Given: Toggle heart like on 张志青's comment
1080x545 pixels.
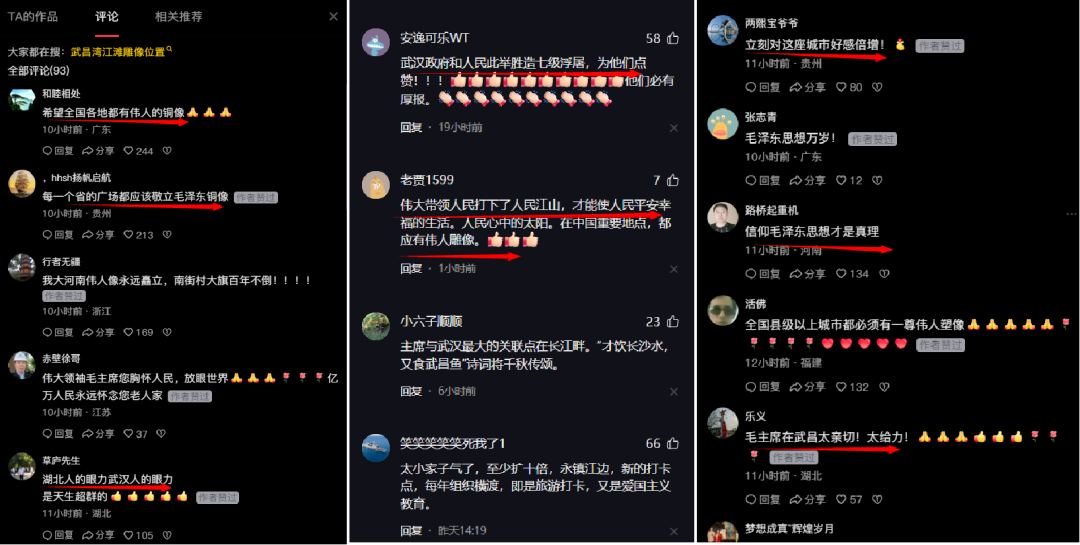Looking at the screenshot, I should click(x=849, y=181).
